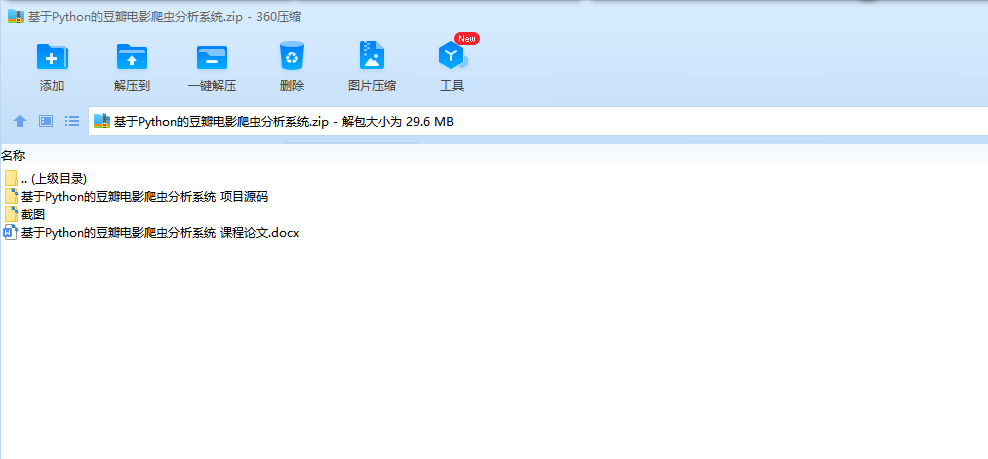Click the 工具 toolbar label
This screenshot has height=459, width=988.
tap(452, 86)
